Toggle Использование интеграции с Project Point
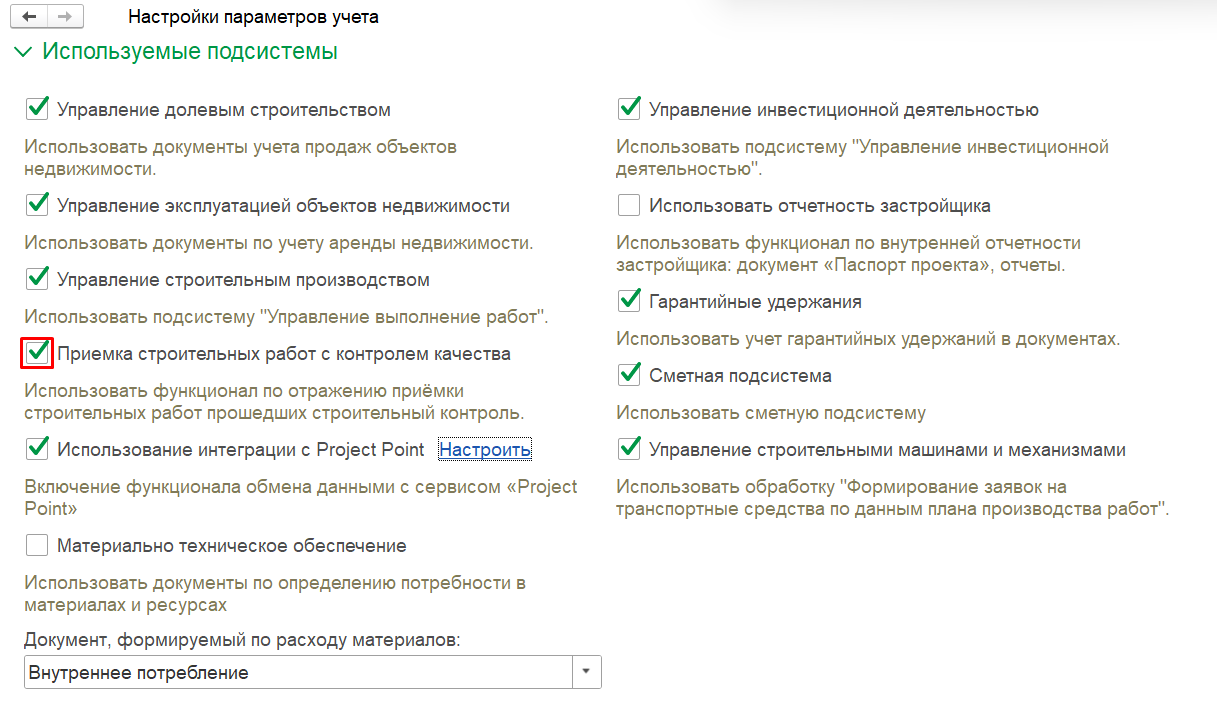 point(37,449)
